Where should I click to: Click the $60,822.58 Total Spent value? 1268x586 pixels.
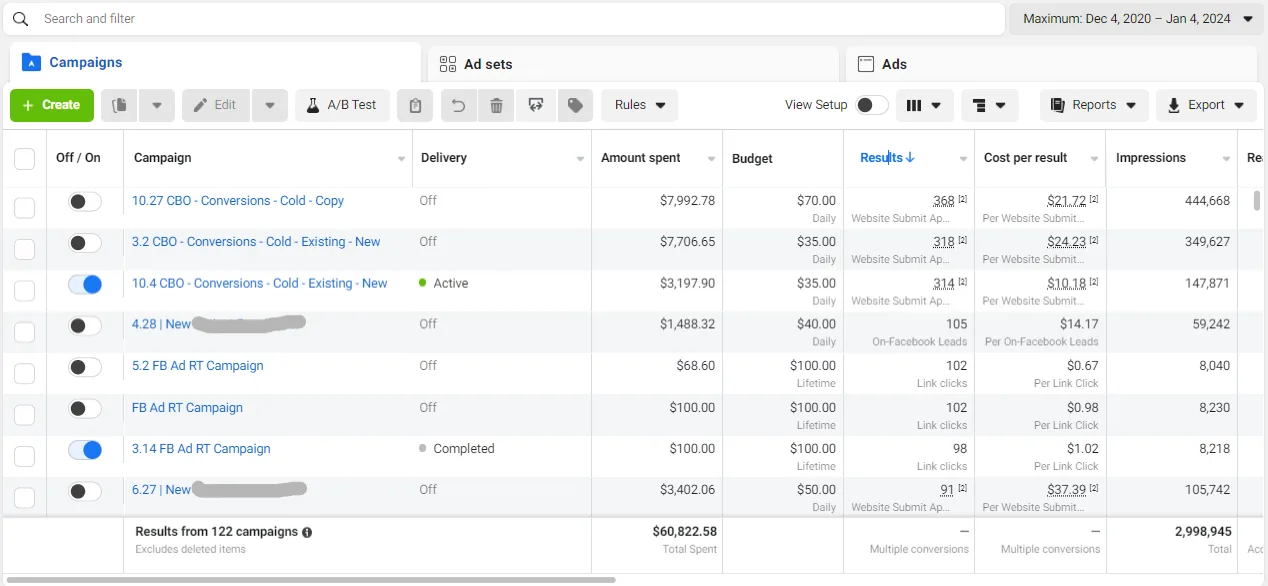[x=684, y=532]
